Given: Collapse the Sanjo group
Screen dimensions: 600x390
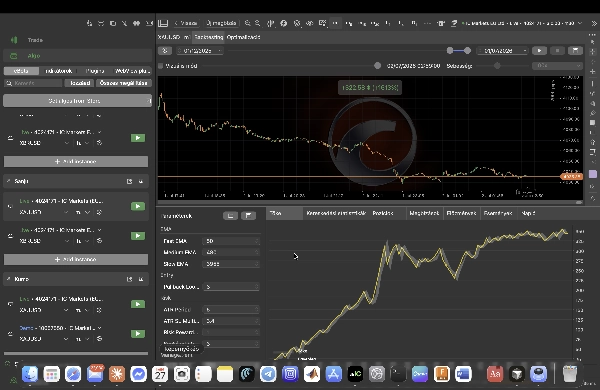Looking at the screenshot, I should 8,181.
